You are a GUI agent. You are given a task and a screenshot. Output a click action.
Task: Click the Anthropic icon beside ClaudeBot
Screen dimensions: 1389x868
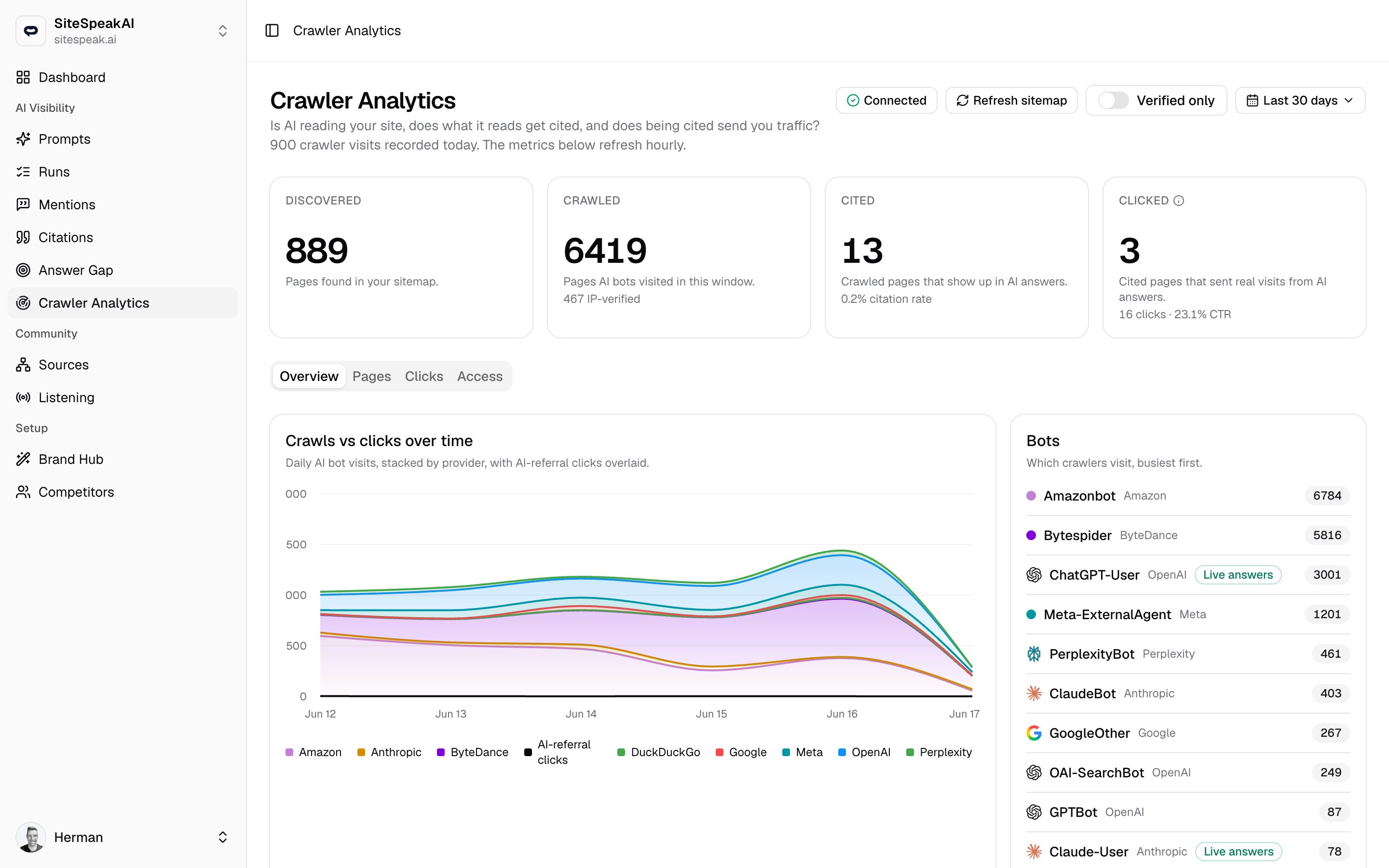pos(1034,693)
